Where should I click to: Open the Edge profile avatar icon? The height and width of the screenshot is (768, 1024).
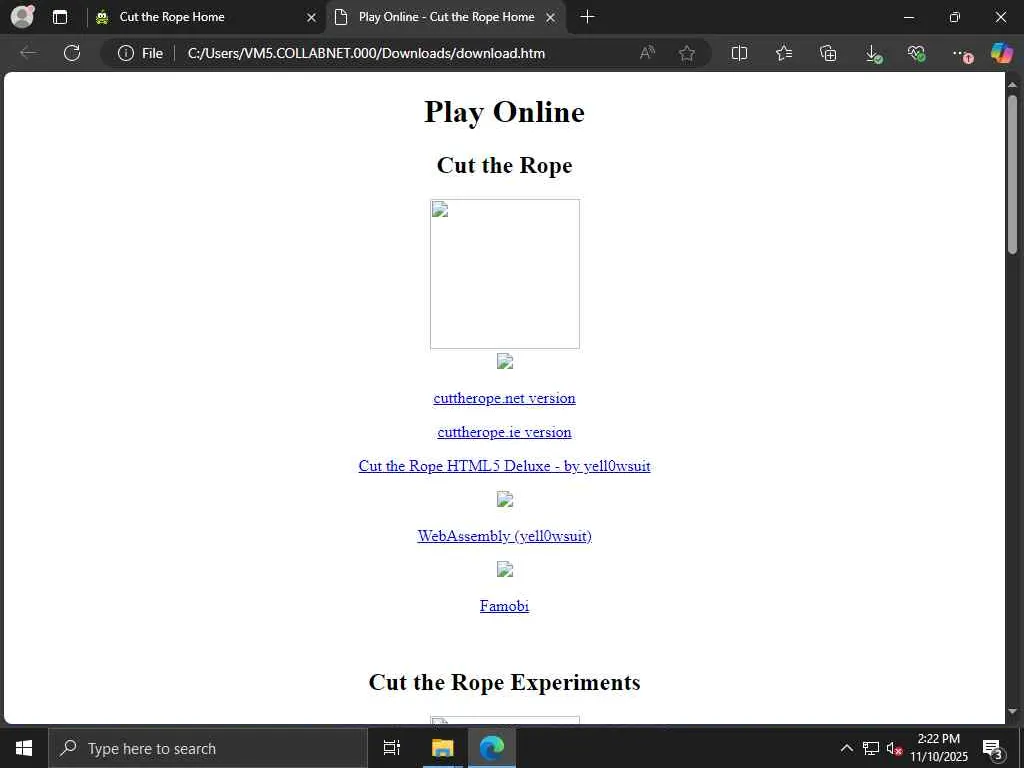23,16
